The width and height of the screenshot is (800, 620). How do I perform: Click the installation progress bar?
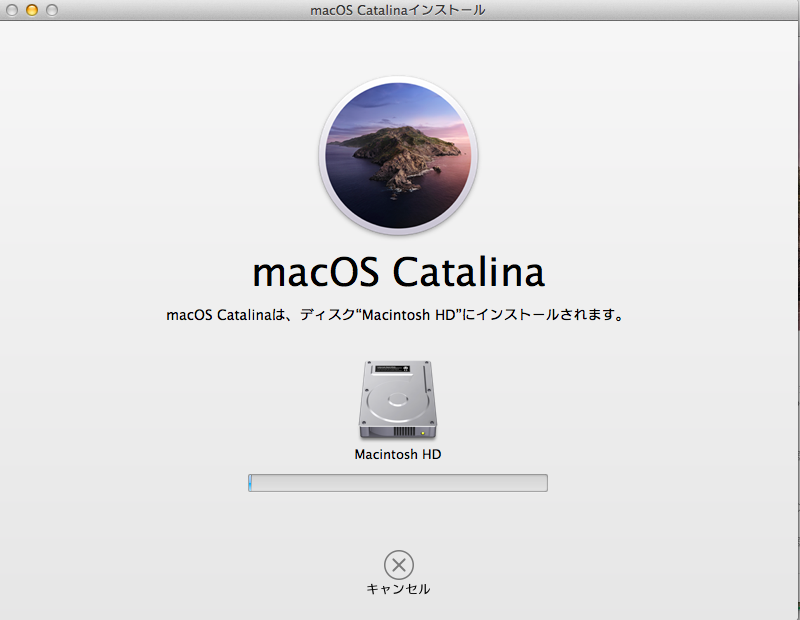[x=398, y=483]
